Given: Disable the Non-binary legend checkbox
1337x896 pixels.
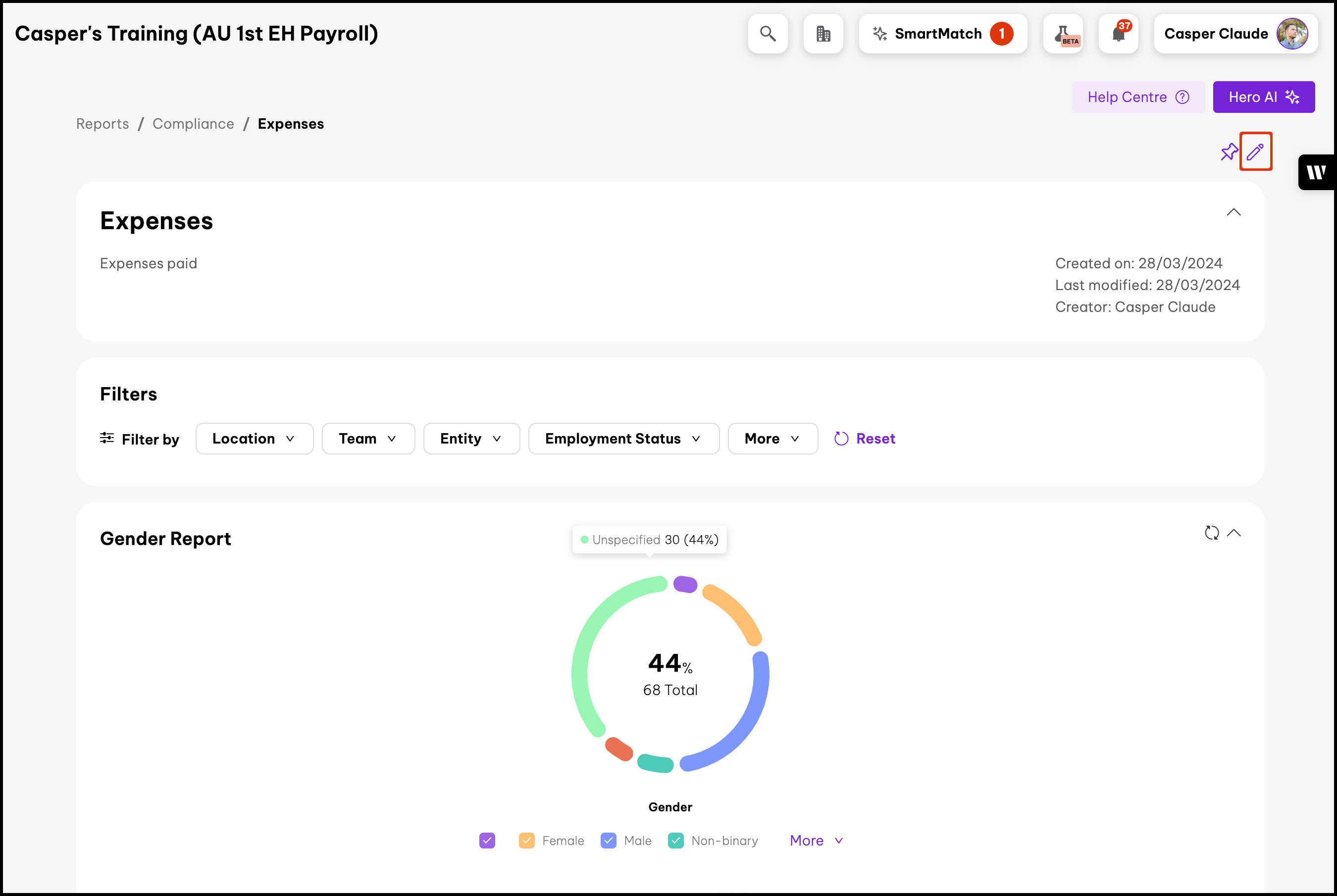Looking at the screenshot, I should [675, 841].
